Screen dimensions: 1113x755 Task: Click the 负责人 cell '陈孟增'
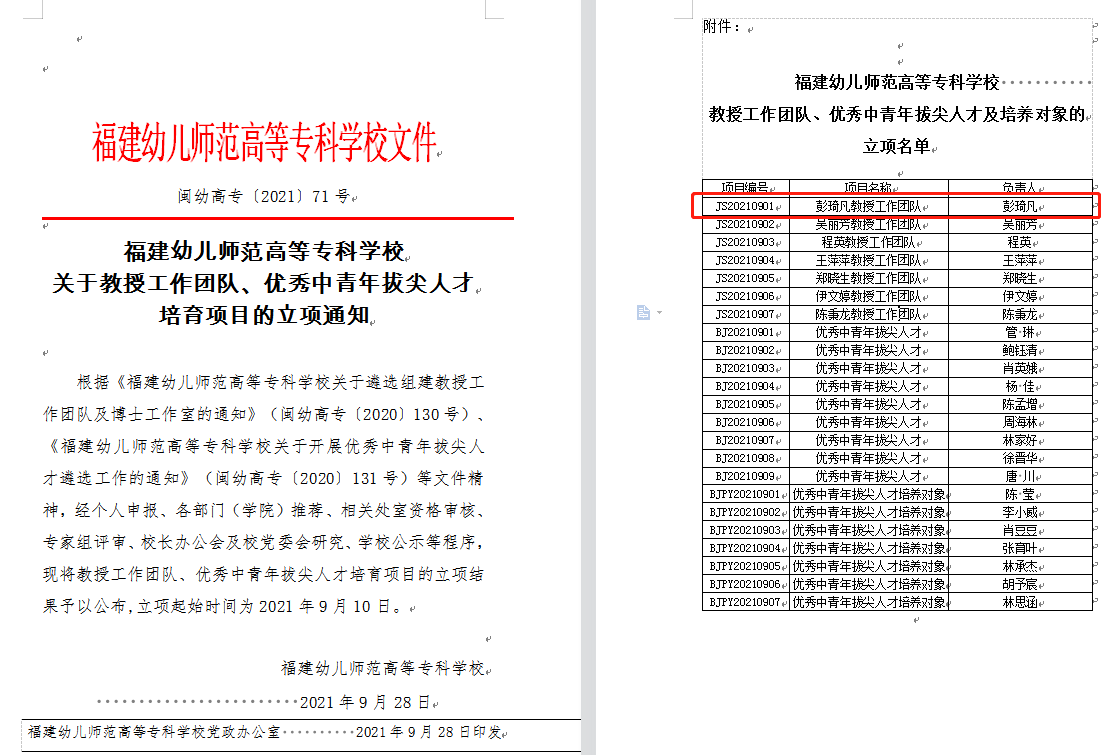(1020, 404)
